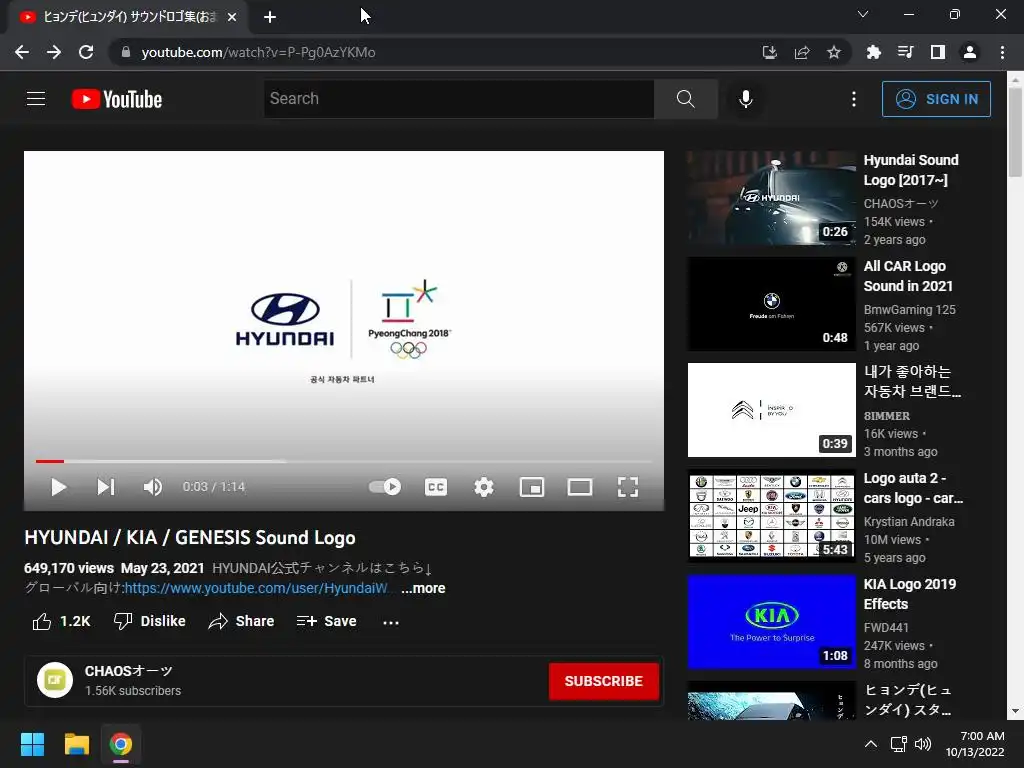Click the address bar URL
The width and height of the screenshot is (1024, 768).
[258, 52]
